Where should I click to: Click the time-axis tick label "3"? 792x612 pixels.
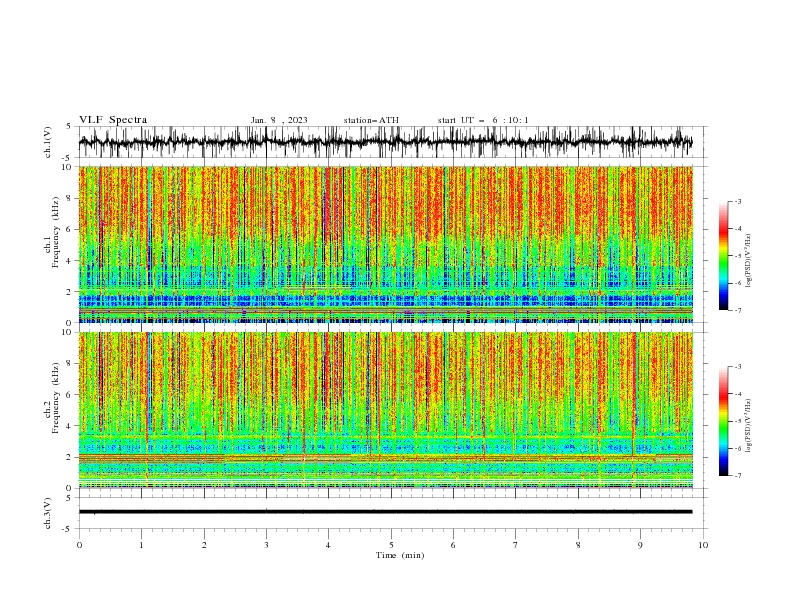tap(266, 545)
